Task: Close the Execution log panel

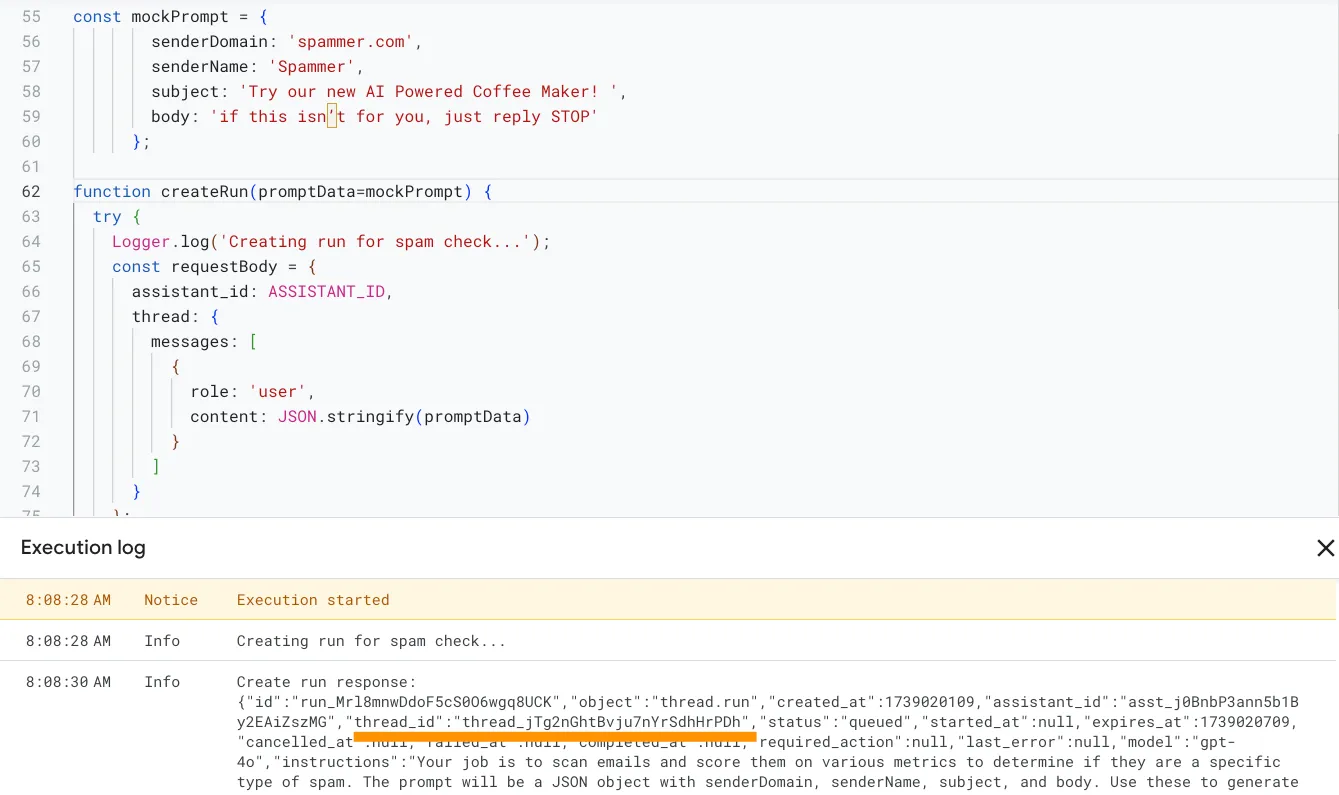Action: tap(1325, 548)
